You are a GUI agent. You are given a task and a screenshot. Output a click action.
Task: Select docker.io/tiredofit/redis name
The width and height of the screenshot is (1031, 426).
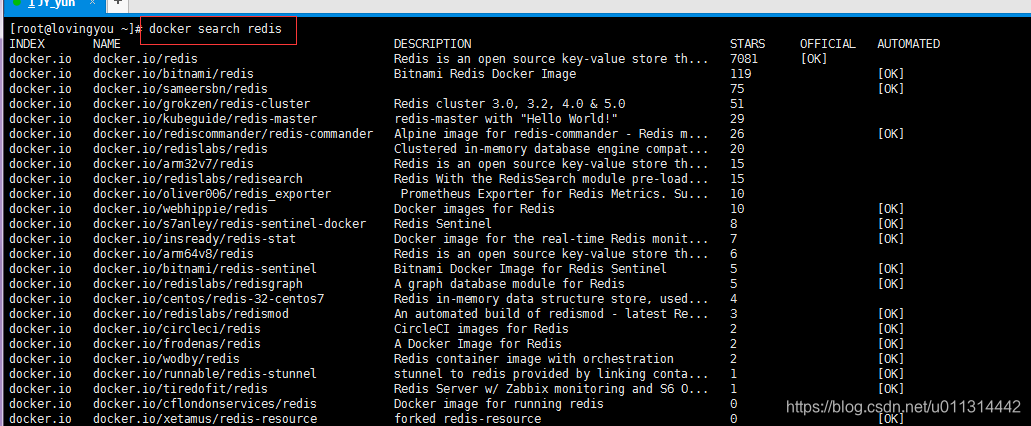tap(180, 389)
